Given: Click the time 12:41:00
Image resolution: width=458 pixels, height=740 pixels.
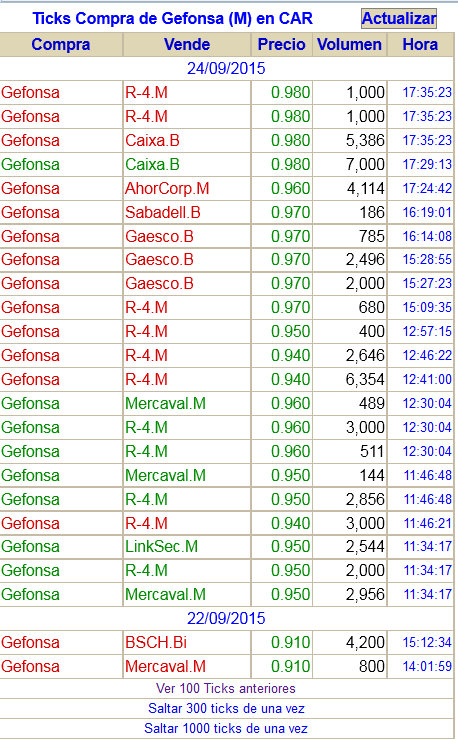Looking at the screenshot, I should [x=427, y=379].
